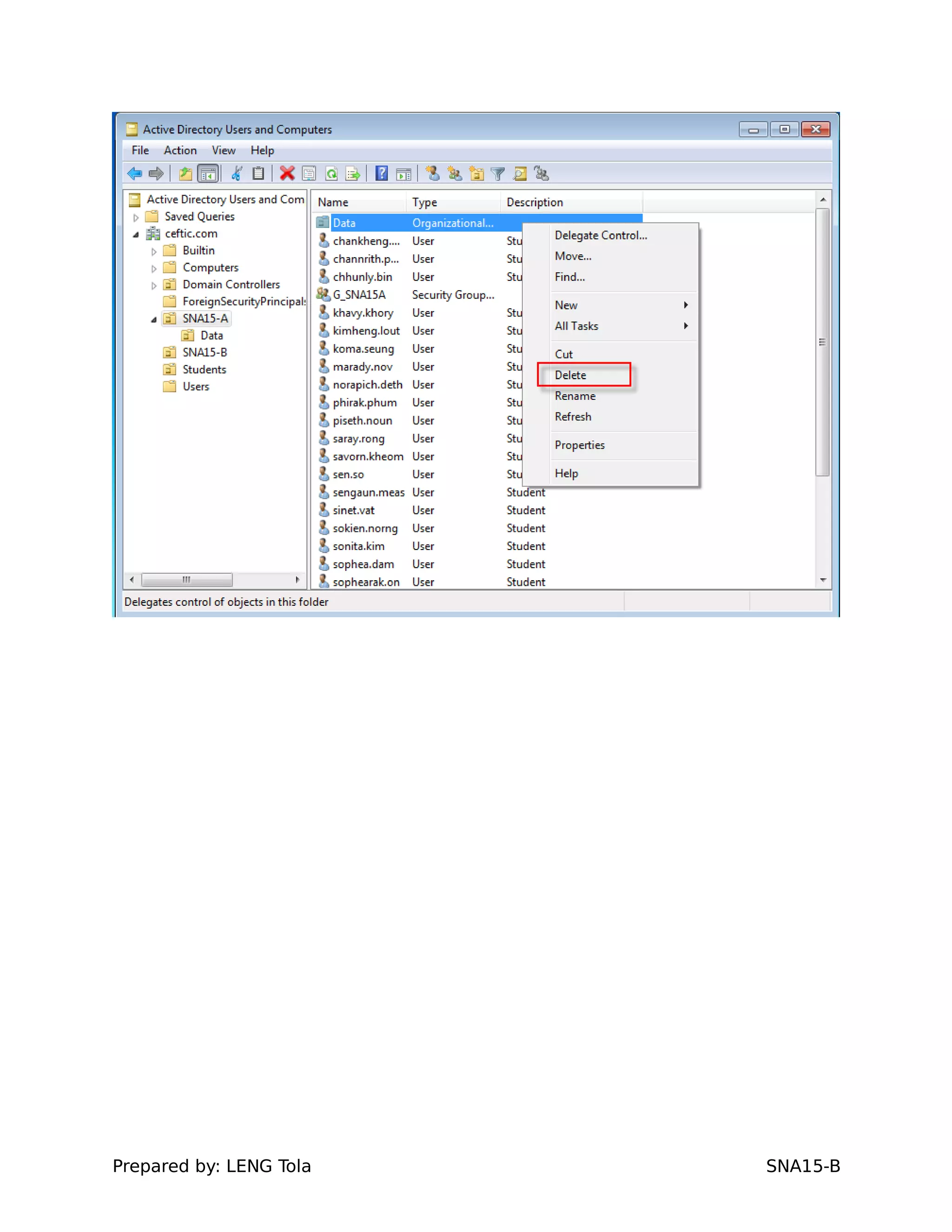The image size is (952, 1232).
Task: Click the Refresh toolbar icon
Action: point(331,174)
